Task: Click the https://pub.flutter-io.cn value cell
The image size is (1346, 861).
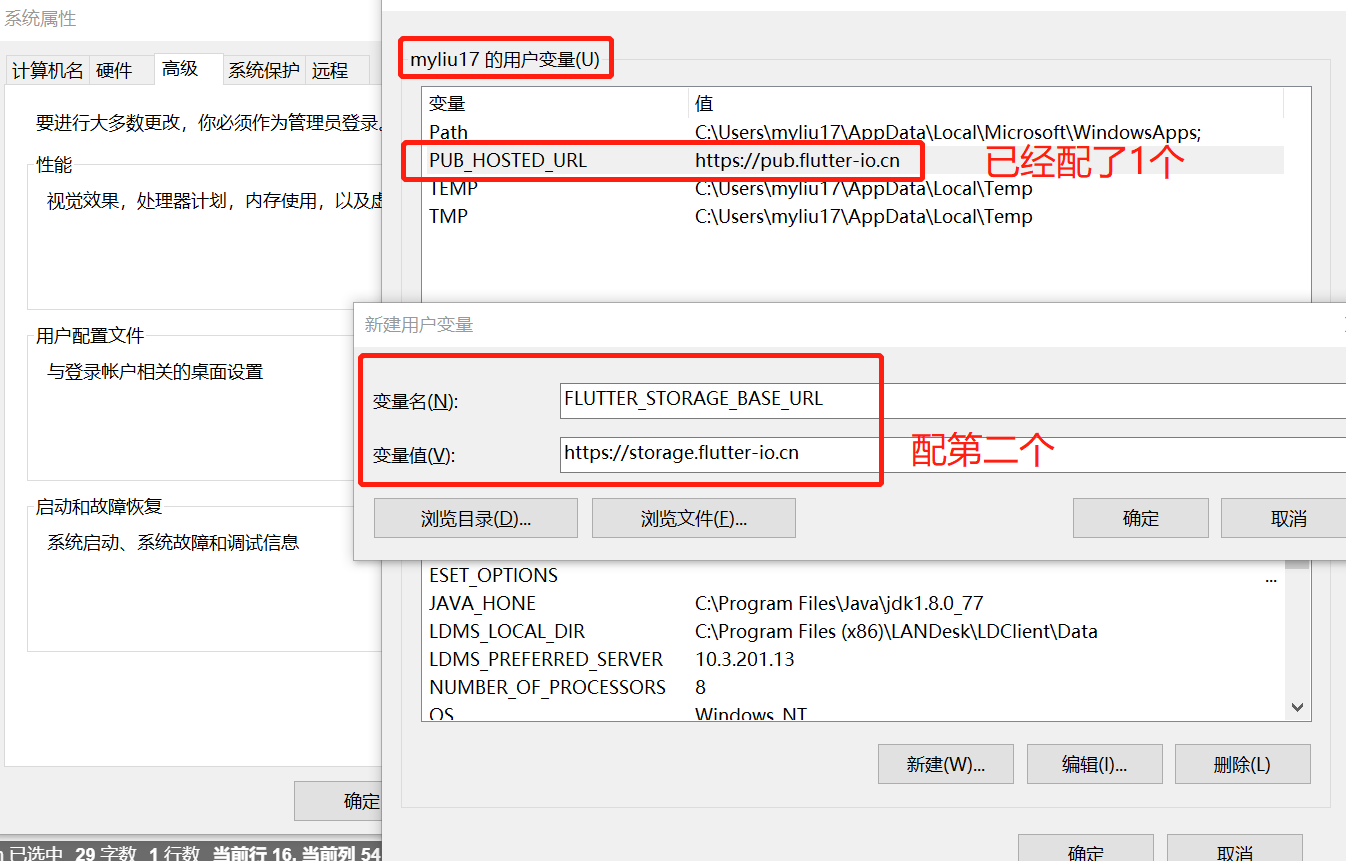Action: (797, 160)
